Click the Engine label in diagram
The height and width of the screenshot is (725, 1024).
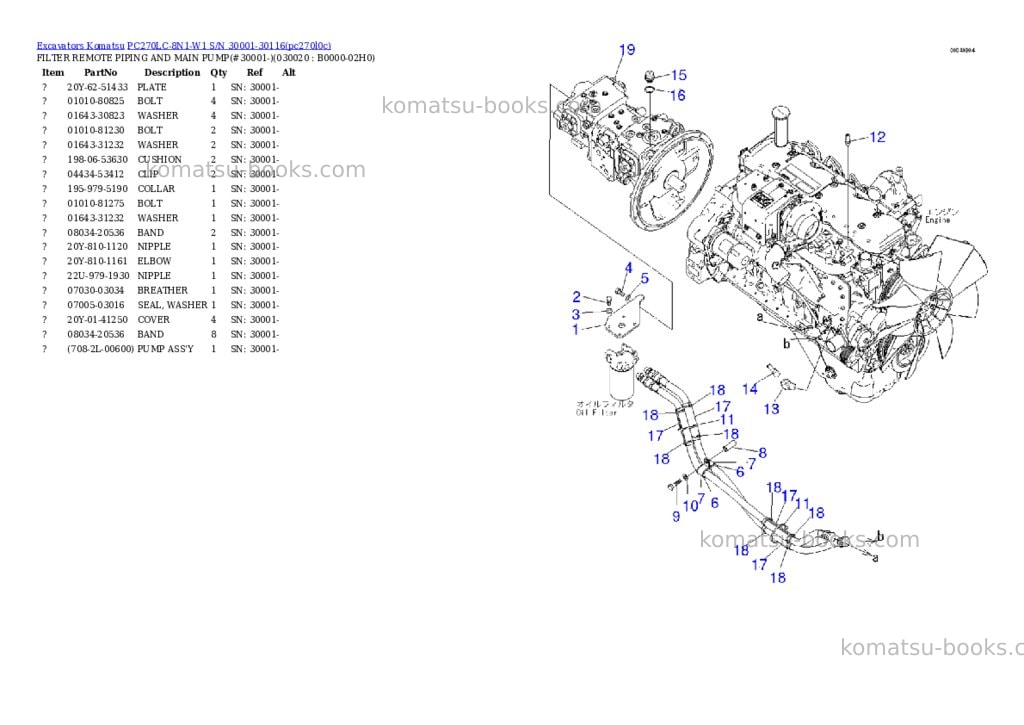click(937, 220)
